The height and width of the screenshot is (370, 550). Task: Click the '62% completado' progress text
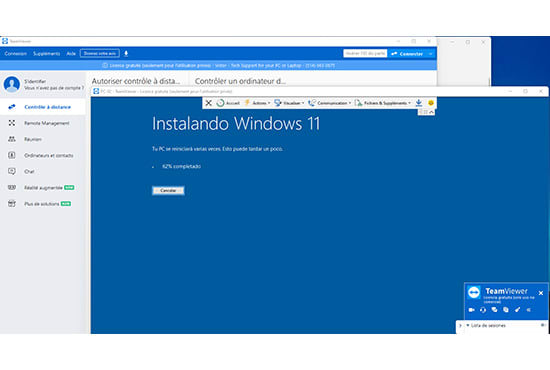pos(181,166)
